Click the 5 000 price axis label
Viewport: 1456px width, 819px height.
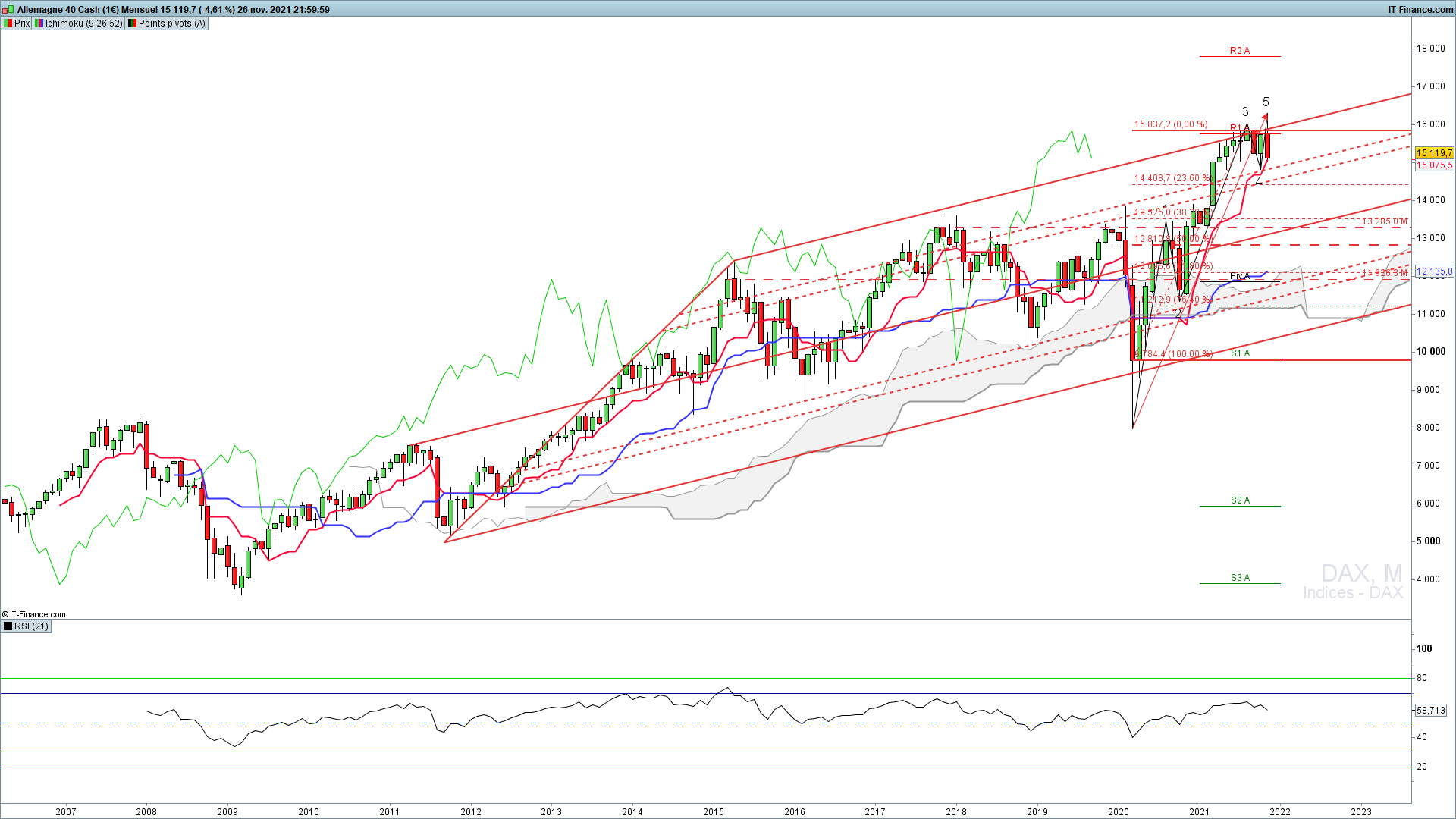[x=1428, y=541]
